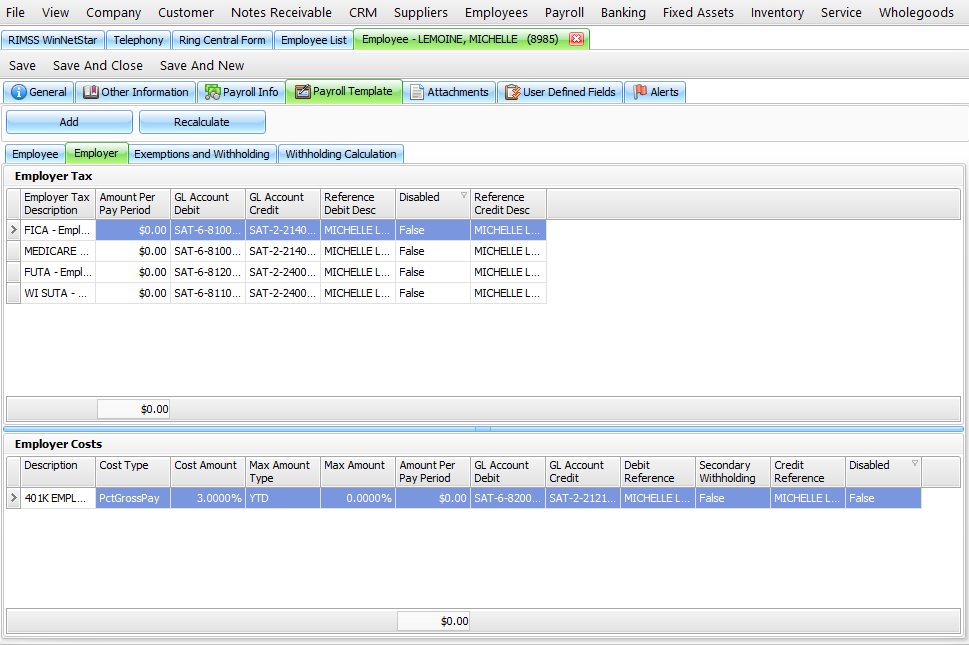Open the Customer menu

point(186,12)
